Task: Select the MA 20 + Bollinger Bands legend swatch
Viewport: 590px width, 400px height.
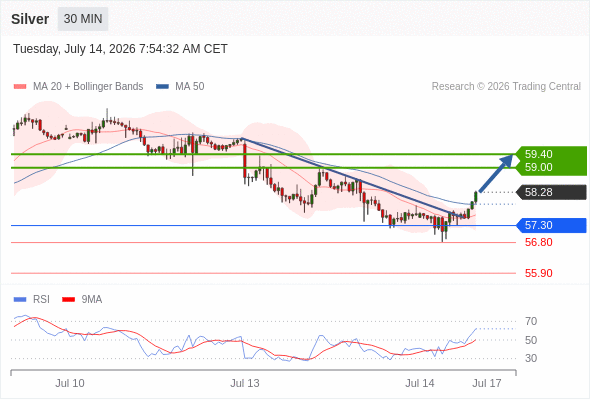Action: coord(20,87)
